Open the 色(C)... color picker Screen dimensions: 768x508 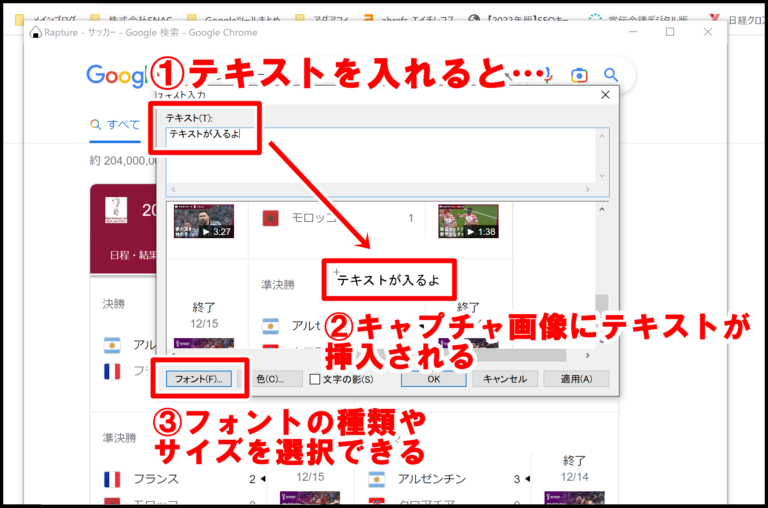pyautogui.click(x=270, y=379)
